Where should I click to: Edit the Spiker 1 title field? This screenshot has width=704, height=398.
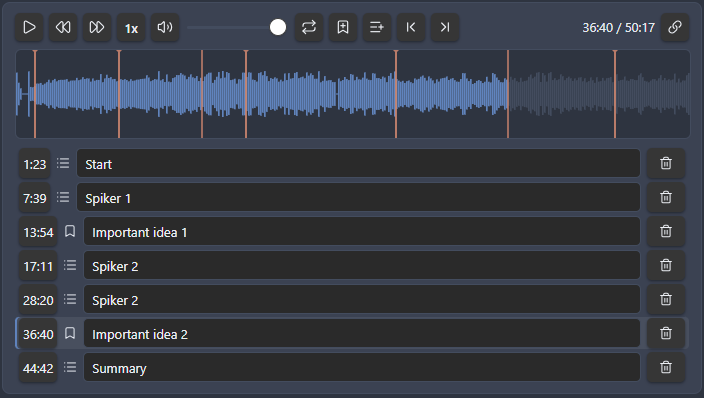tap(358, 198)
